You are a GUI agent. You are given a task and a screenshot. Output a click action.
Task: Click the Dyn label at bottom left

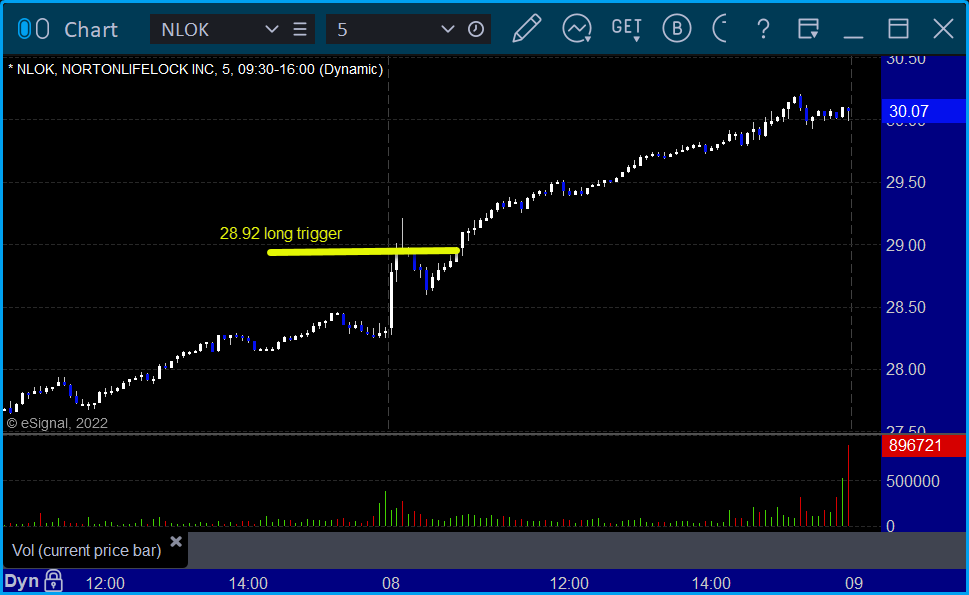tap(22, 581)
